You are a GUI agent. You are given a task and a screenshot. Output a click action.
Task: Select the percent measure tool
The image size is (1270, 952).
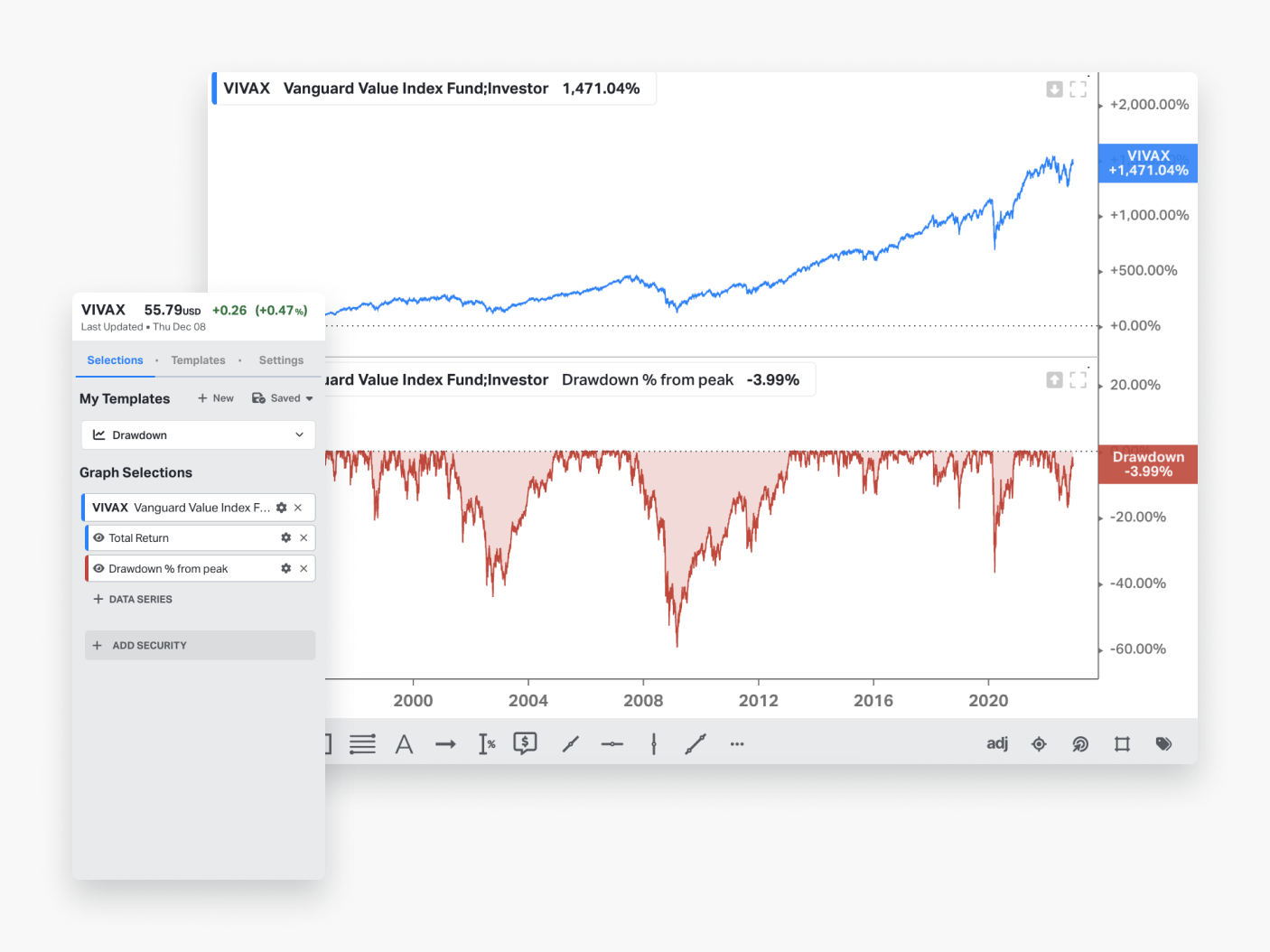tap(487, 744)
